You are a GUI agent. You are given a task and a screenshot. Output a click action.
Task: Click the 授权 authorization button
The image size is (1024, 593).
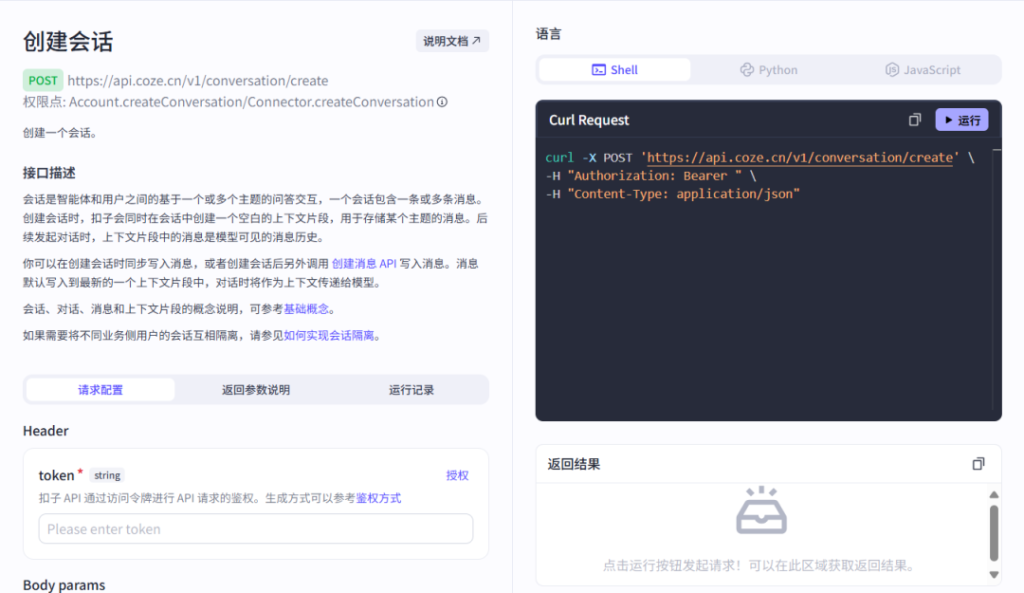456,475
